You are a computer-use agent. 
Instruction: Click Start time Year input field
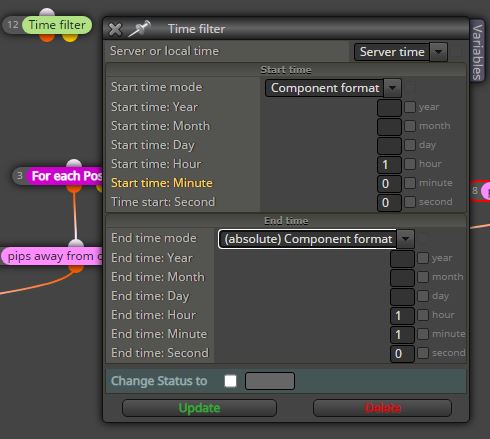click(x=389, y=108)
